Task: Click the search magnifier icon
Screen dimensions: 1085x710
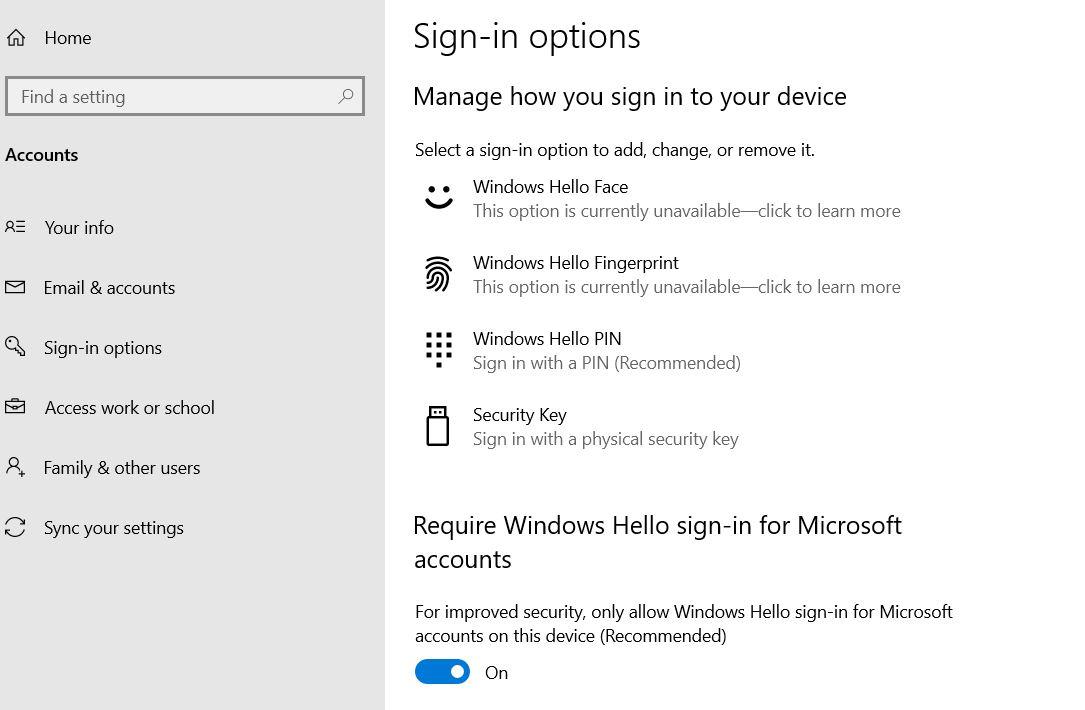Action: (x=346, y=96)
